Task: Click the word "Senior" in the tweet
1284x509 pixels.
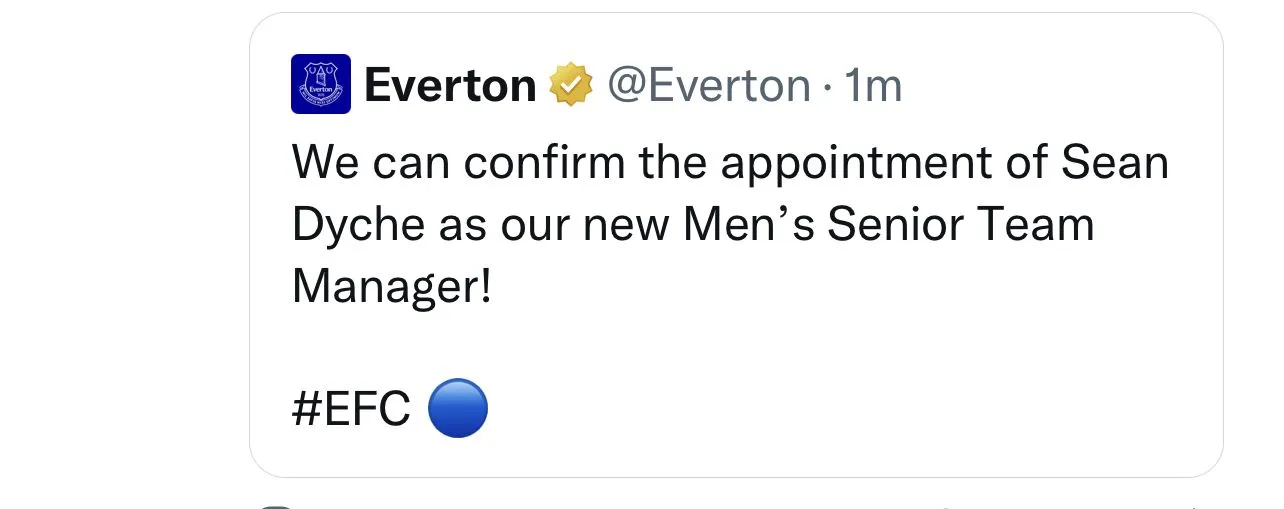Action: coord(890,226)
